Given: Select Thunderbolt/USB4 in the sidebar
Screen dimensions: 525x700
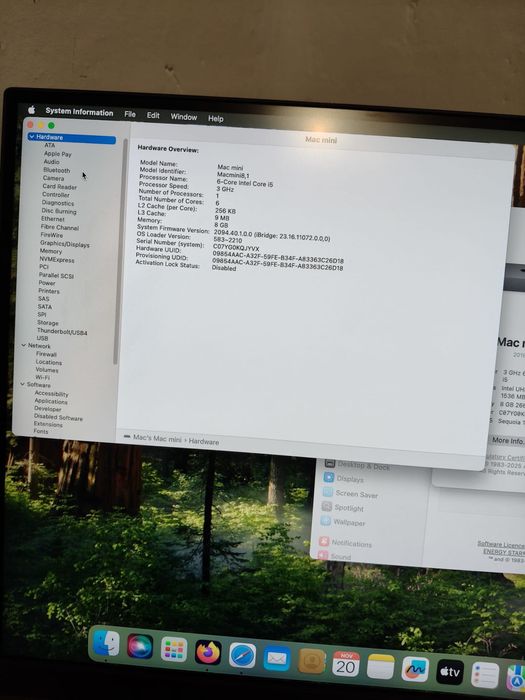Looking at the screenshot, I should click(62, 332).
